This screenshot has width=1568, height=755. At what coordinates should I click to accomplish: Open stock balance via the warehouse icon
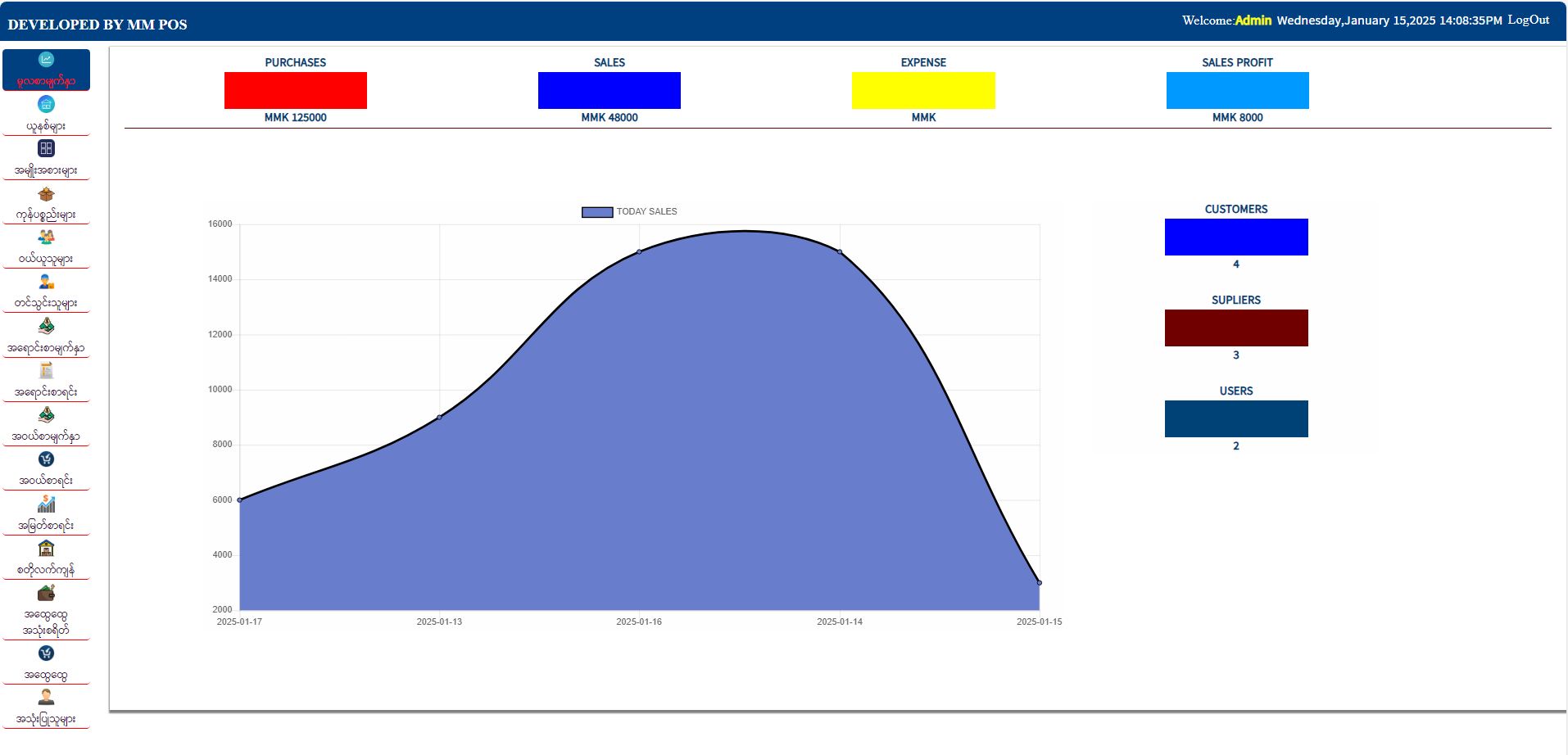click(46, 549)
